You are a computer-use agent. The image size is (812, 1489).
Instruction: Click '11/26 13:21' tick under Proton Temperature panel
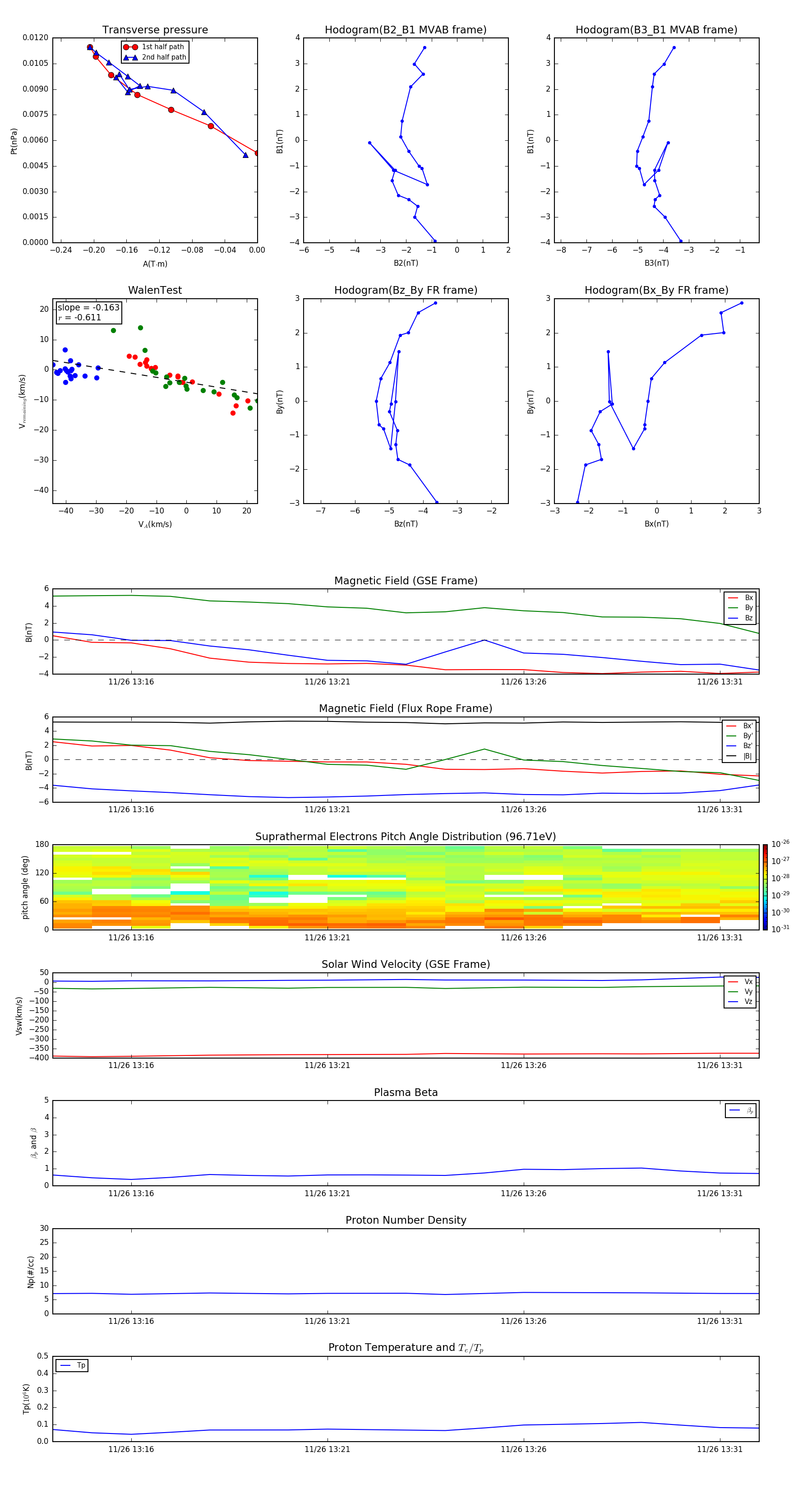pos(327,1449)
